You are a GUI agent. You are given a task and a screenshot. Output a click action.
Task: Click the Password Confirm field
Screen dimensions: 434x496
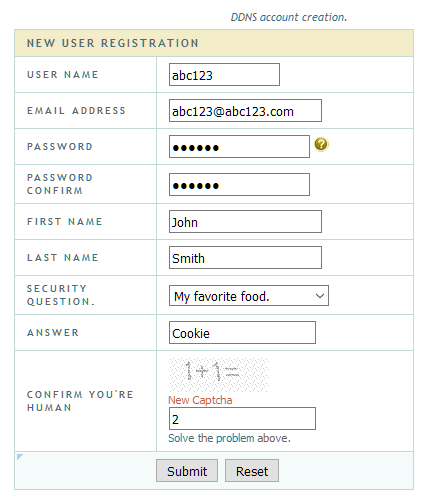coord(239,184)
